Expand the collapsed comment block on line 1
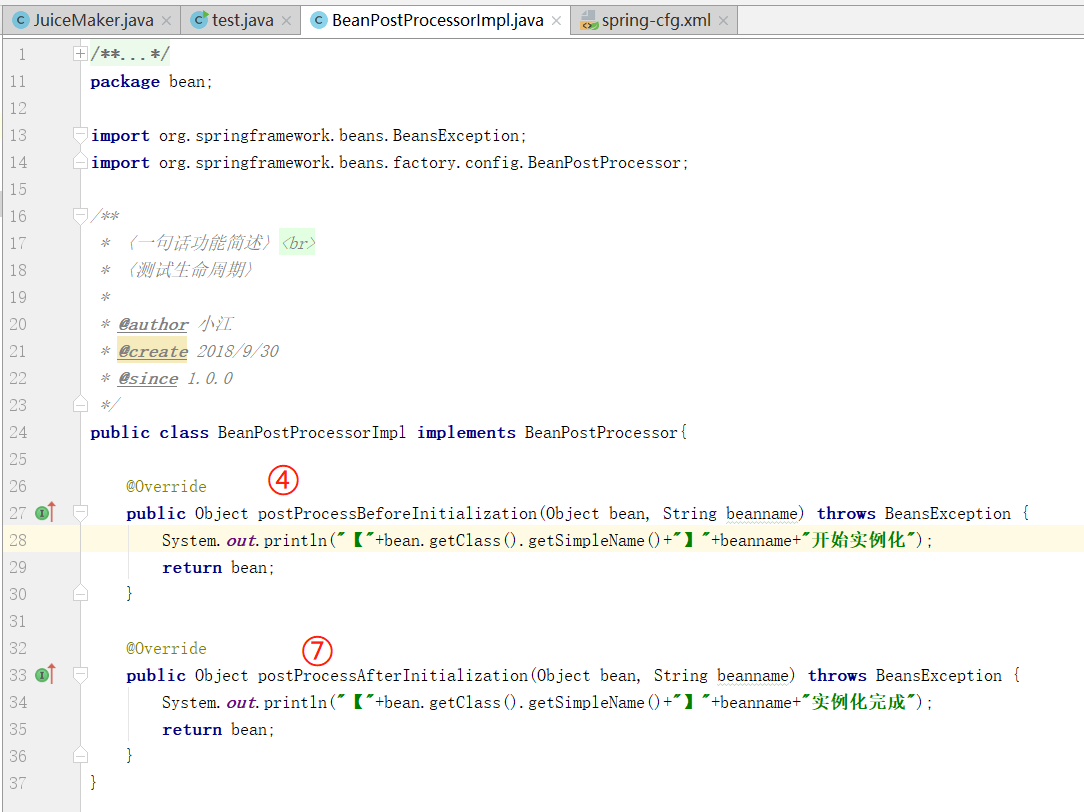The height and width of the screenshot is (812, 1084). 81,54
